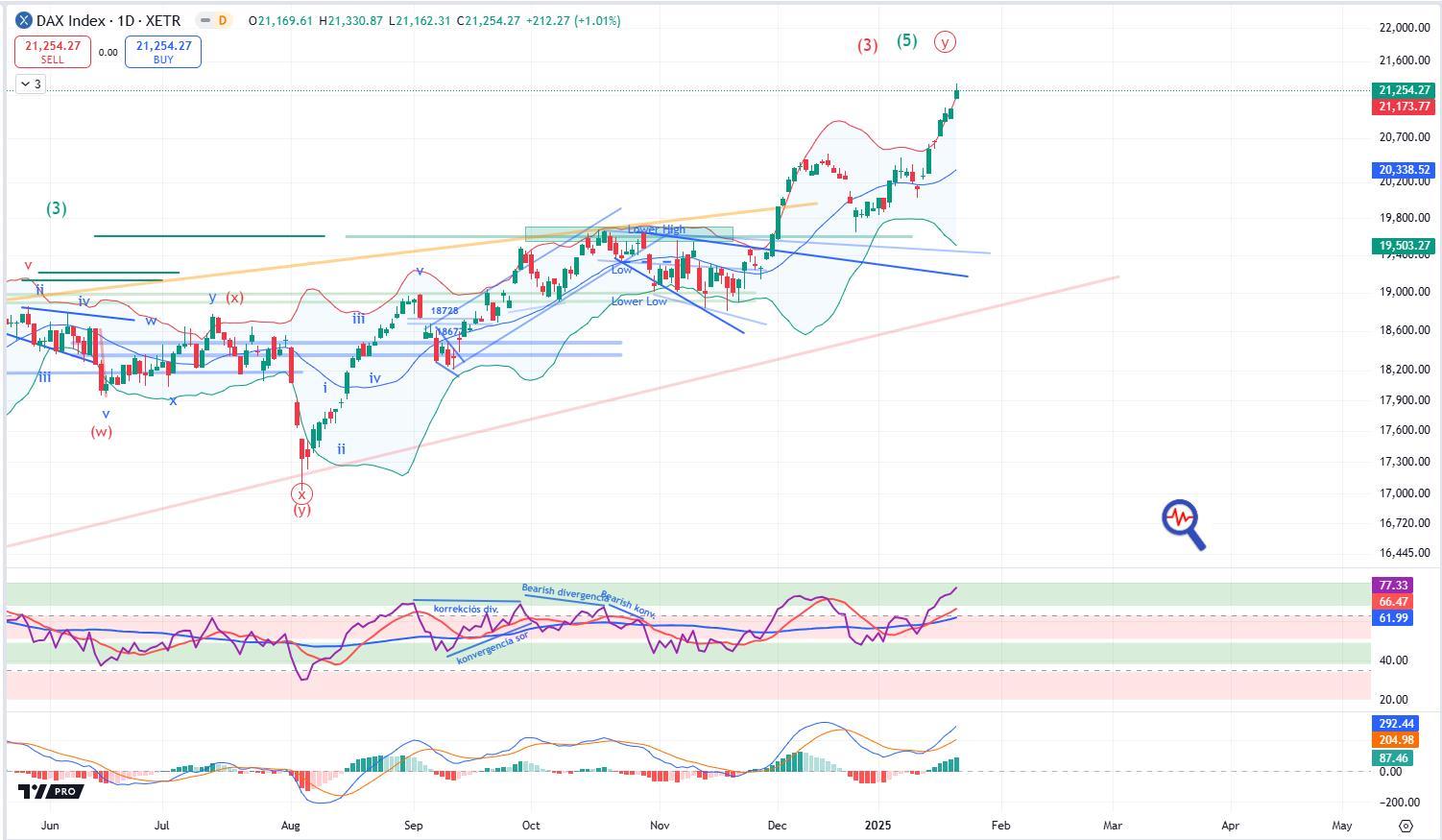
Task: Click the Jun label on time axis
Action: tap(51, 826)
